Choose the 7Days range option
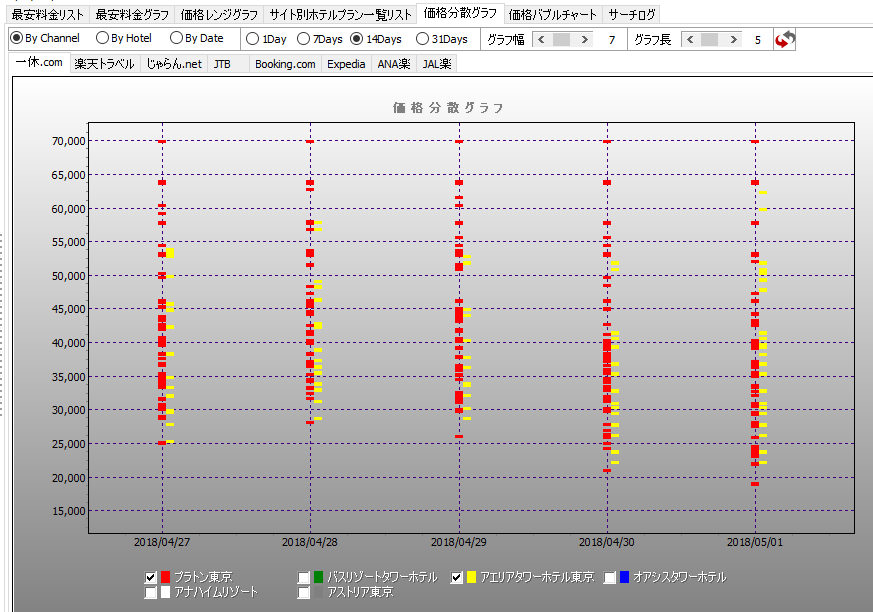Screen dimensions: 873x612 tap(305, 39)
